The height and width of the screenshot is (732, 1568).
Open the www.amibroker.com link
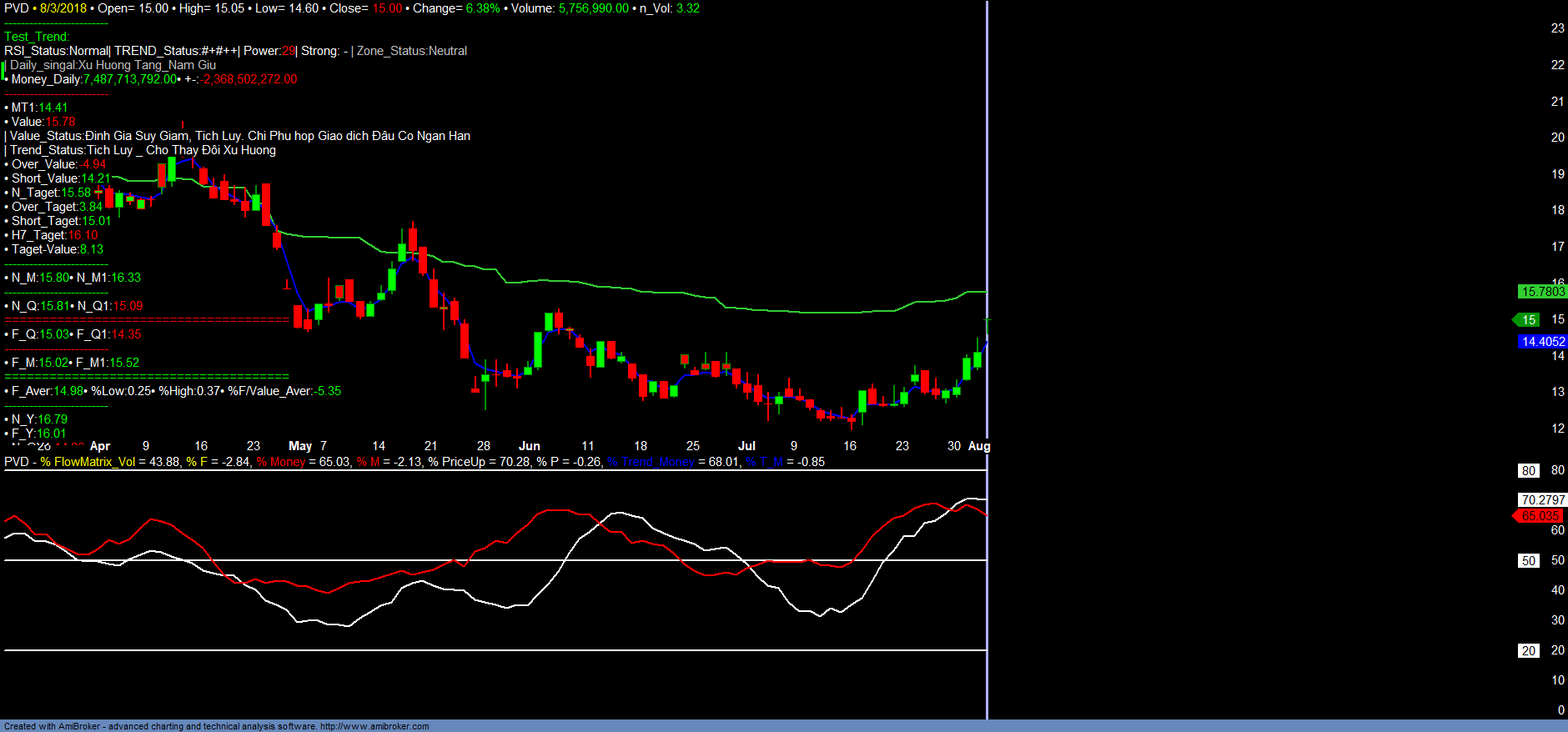[374, 726]
